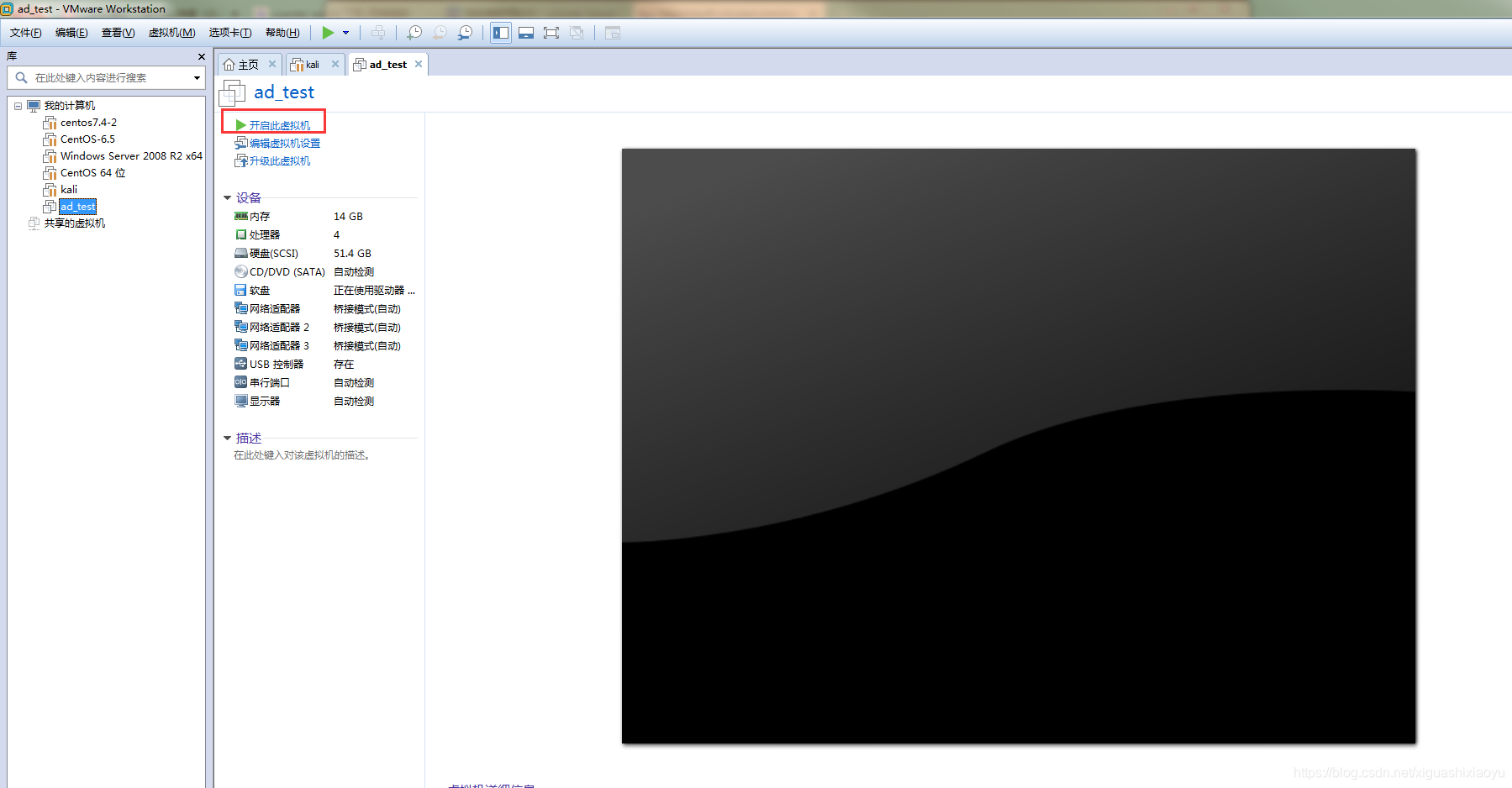Toggle the thumbnail bar view icon
Viewport: 1512px width, 788px height.
526,33
